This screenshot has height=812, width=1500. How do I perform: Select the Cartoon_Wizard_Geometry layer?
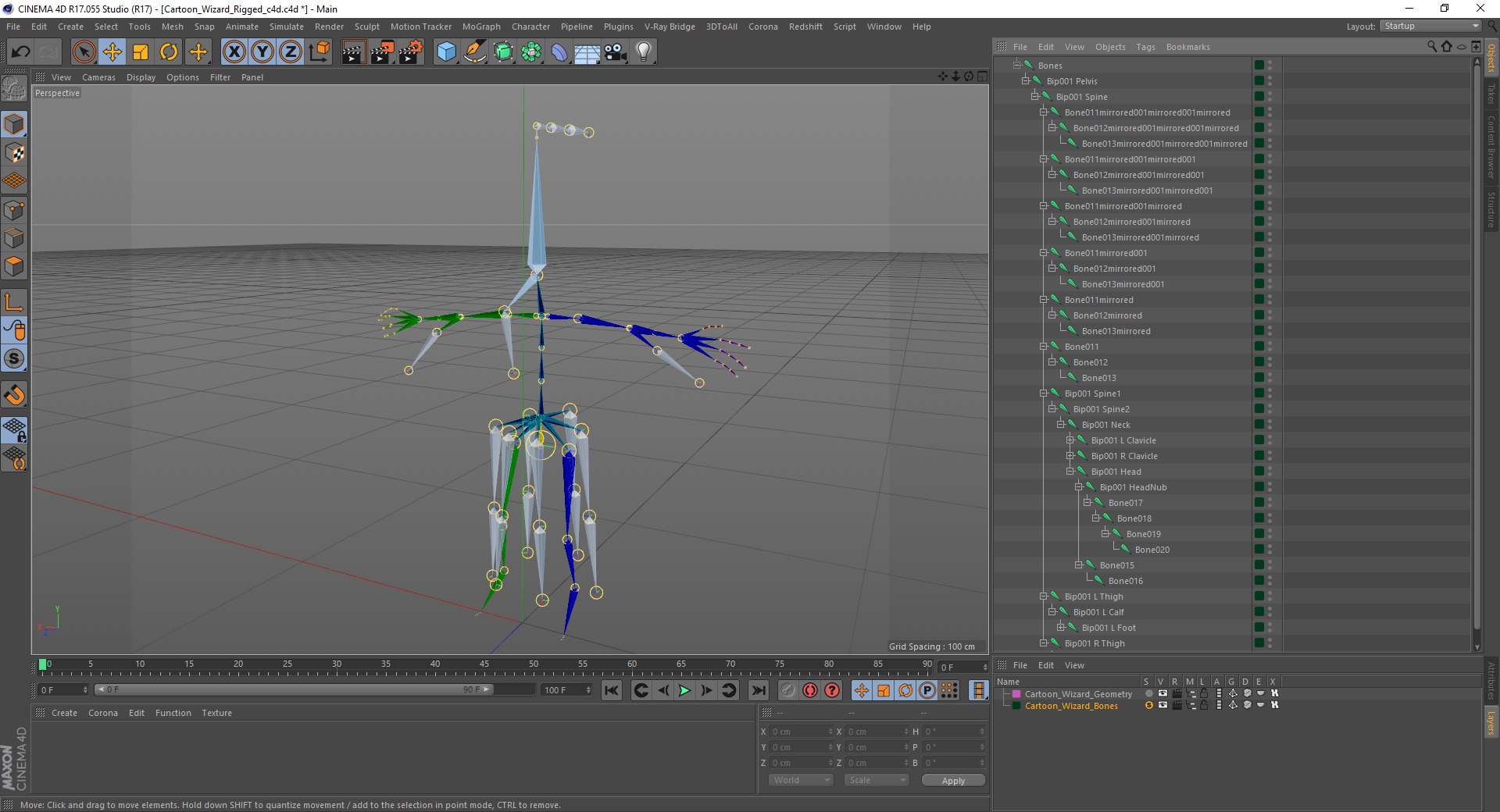point(1078,694)
